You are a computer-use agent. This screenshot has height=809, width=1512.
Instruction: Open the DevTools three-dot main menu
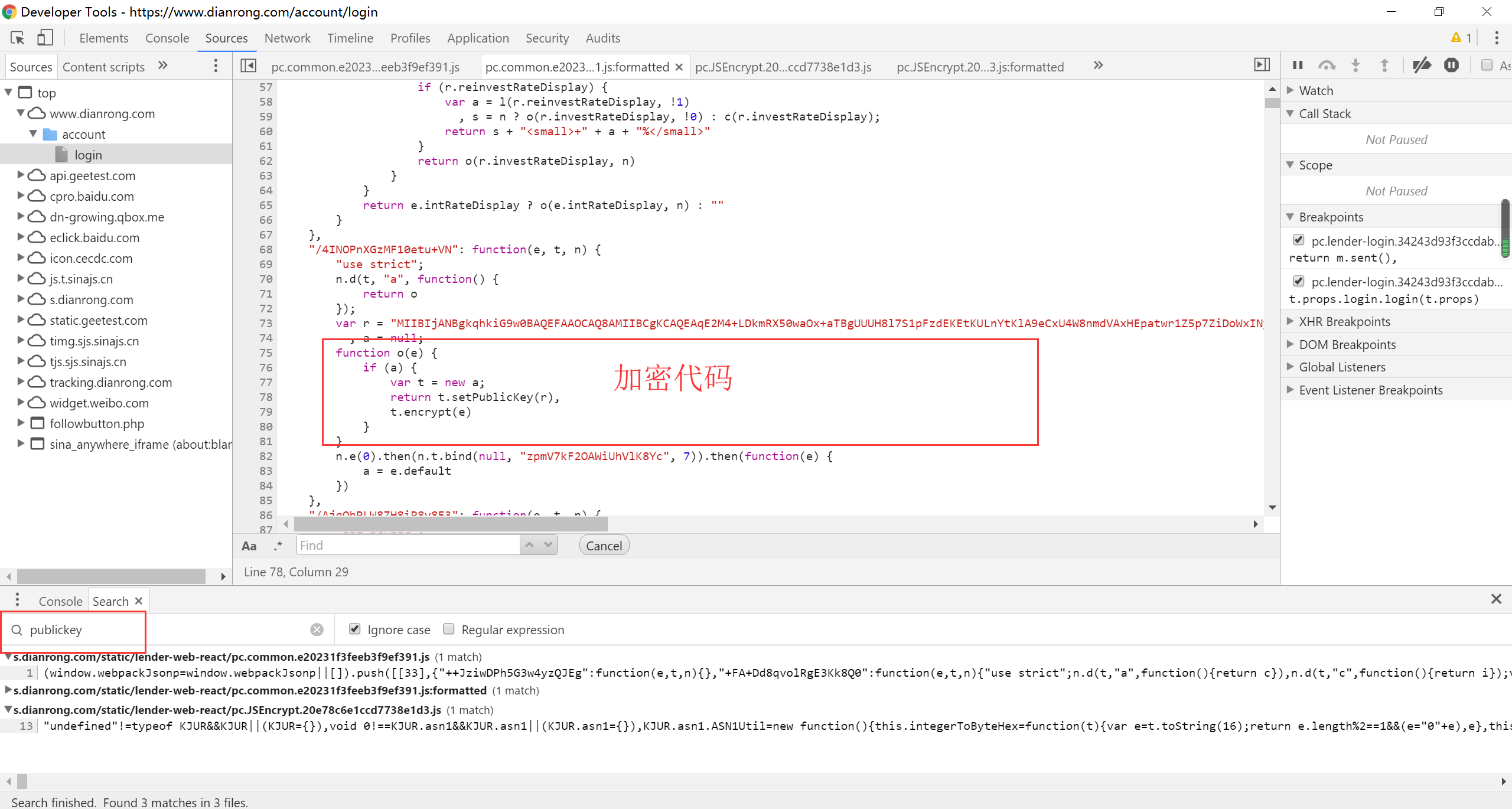tap(1496, 38)
